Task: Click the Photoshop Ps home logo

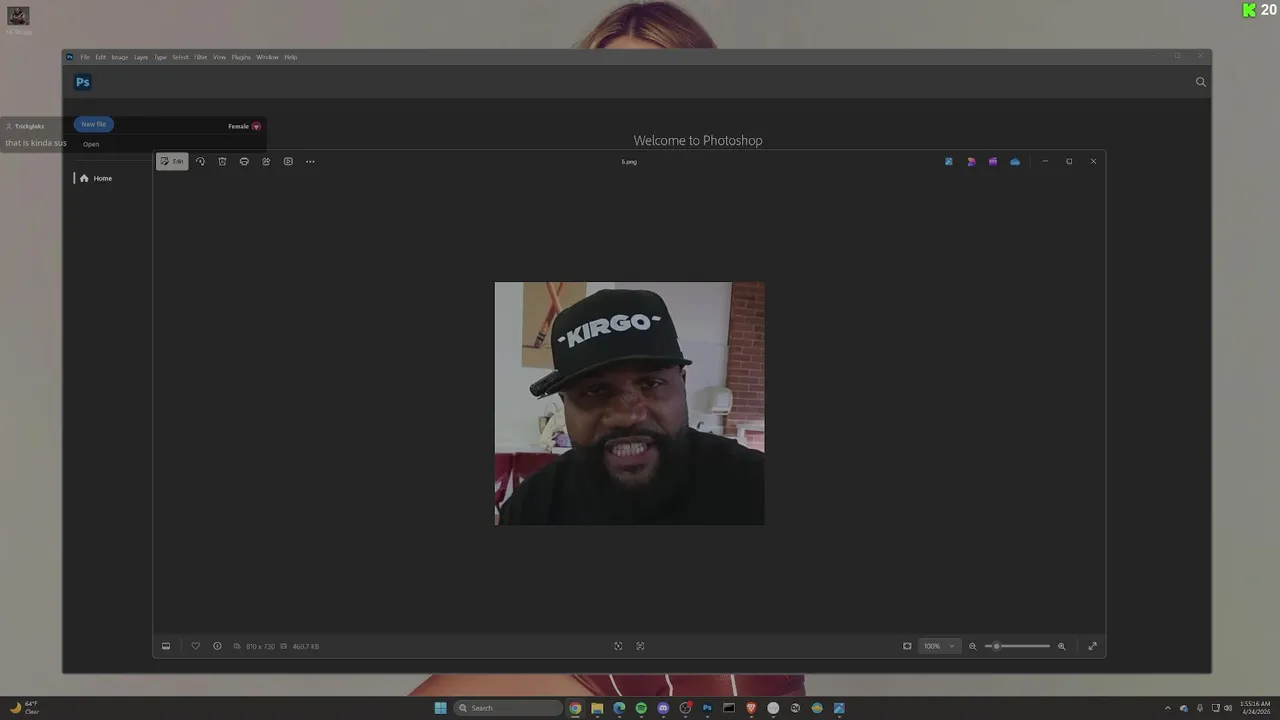Action: click(83, 82)
